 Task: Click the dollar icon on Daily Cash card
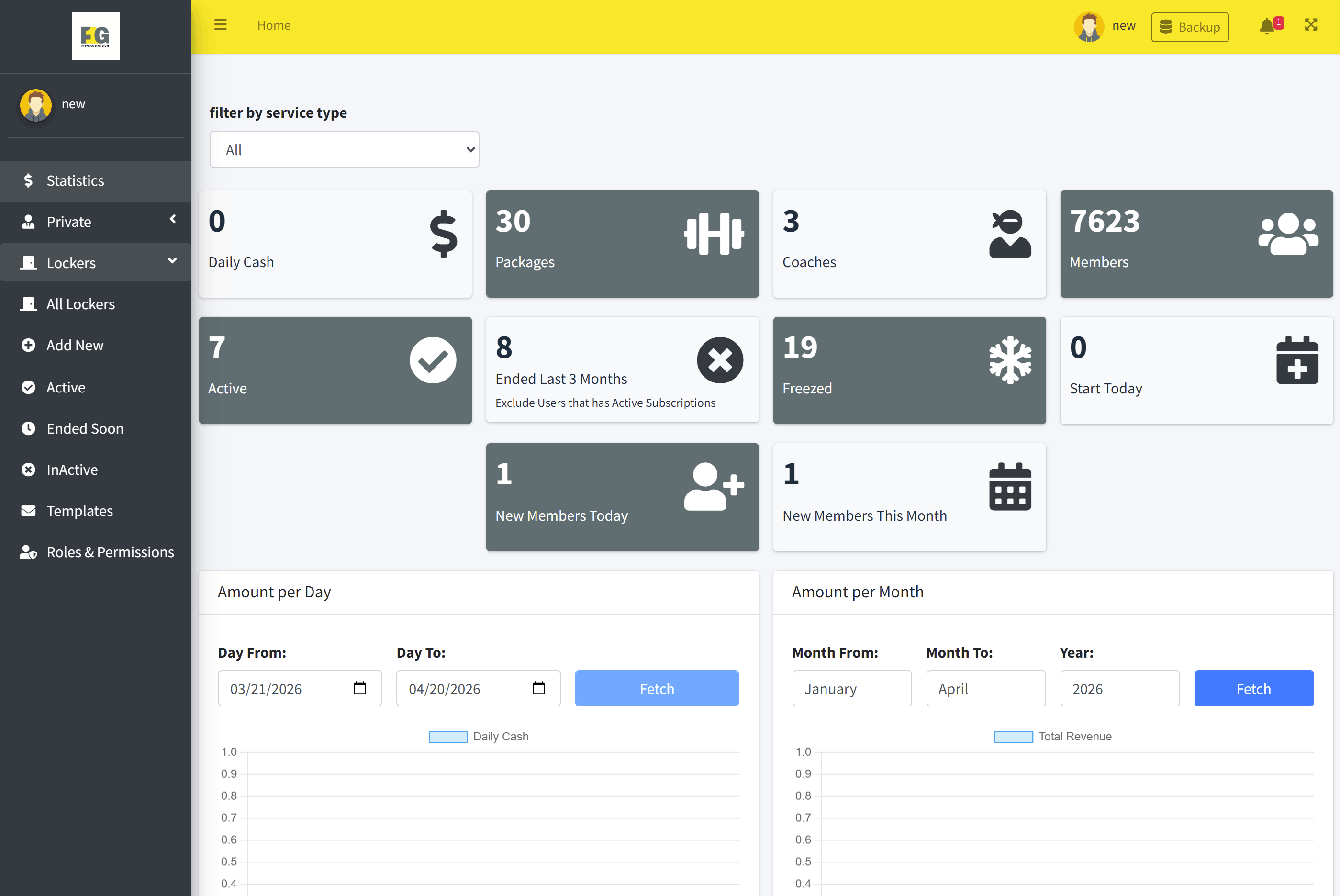pos(443,234)
